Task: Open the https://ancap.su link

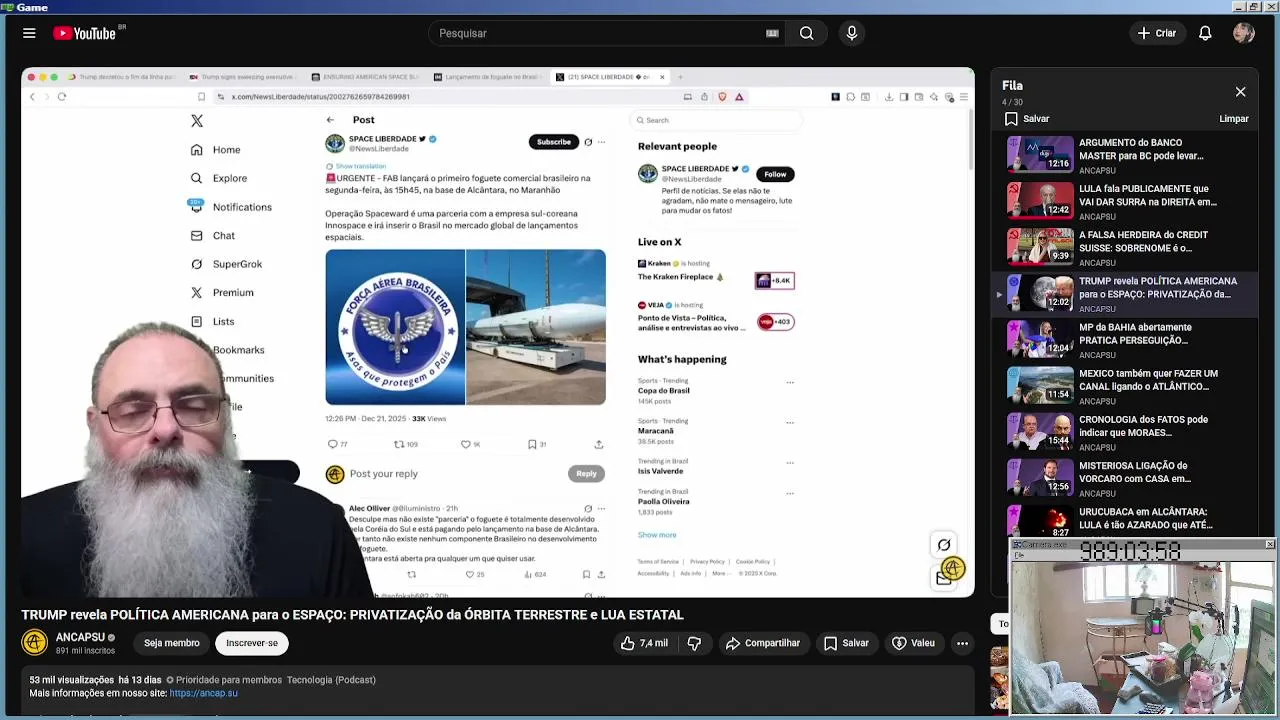Action: pos(203,693)
